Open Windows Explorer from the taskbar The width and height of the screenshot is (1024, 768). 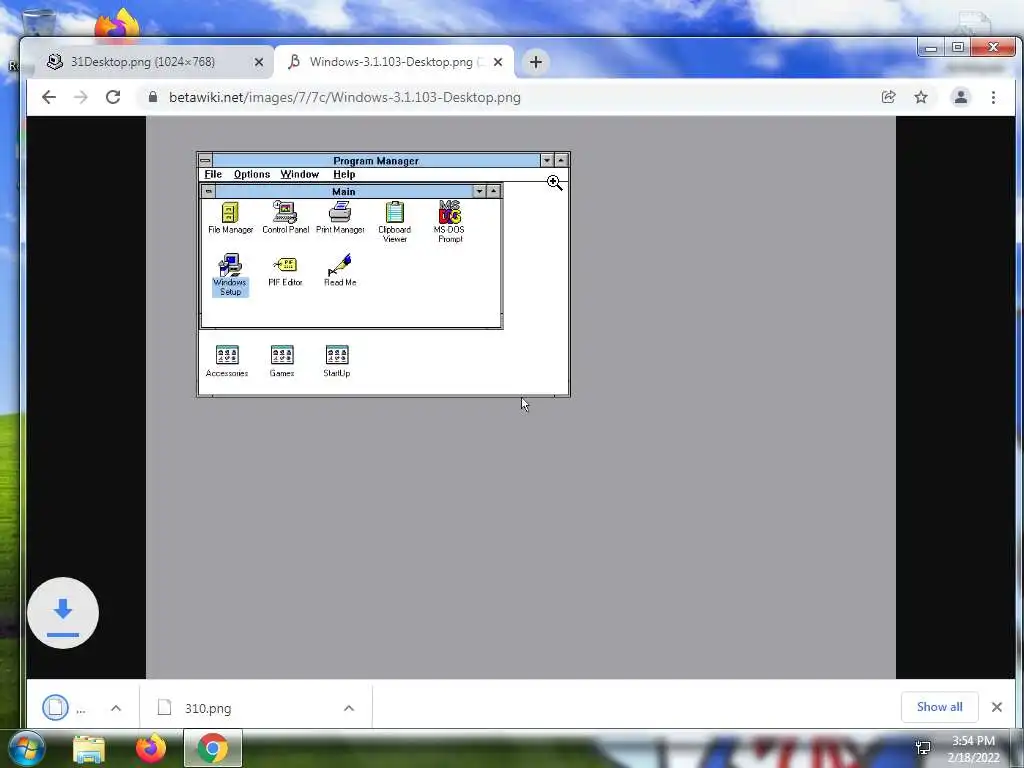(x=89, y=749)
